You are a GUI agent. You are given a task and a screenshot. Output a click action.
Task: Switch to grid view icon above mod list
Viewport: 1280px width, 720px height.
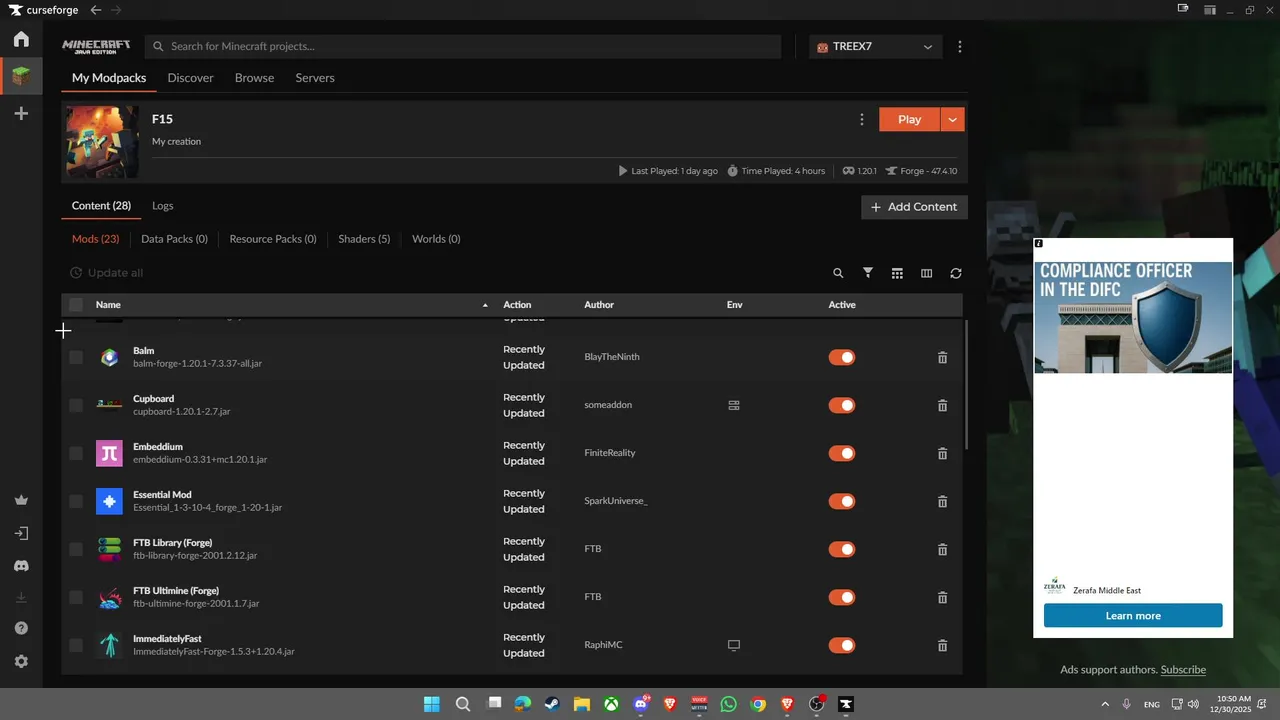pos(897,273)
